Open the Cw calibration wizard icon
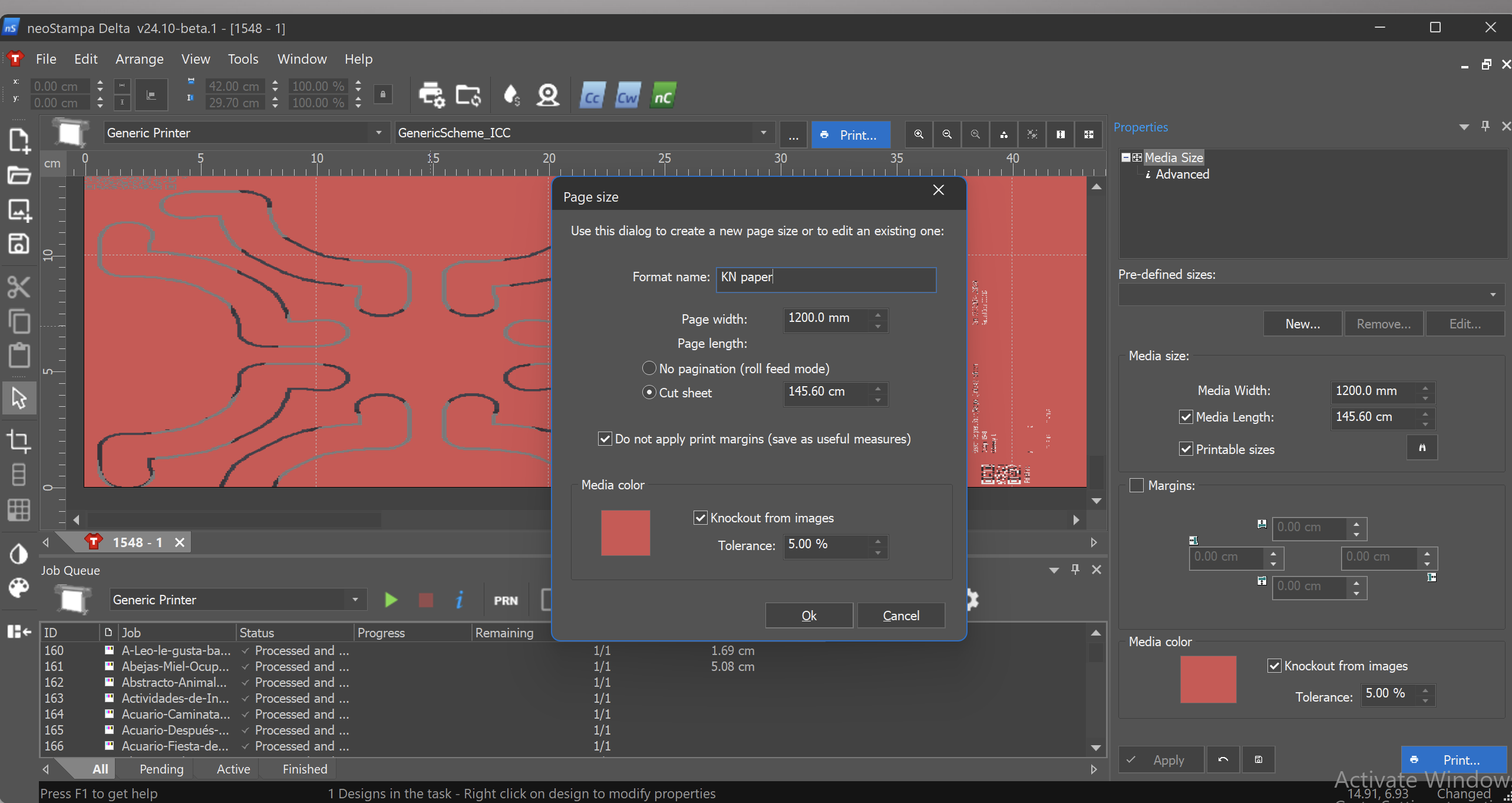Screen dimensions: 1512x803 [627, 96]
